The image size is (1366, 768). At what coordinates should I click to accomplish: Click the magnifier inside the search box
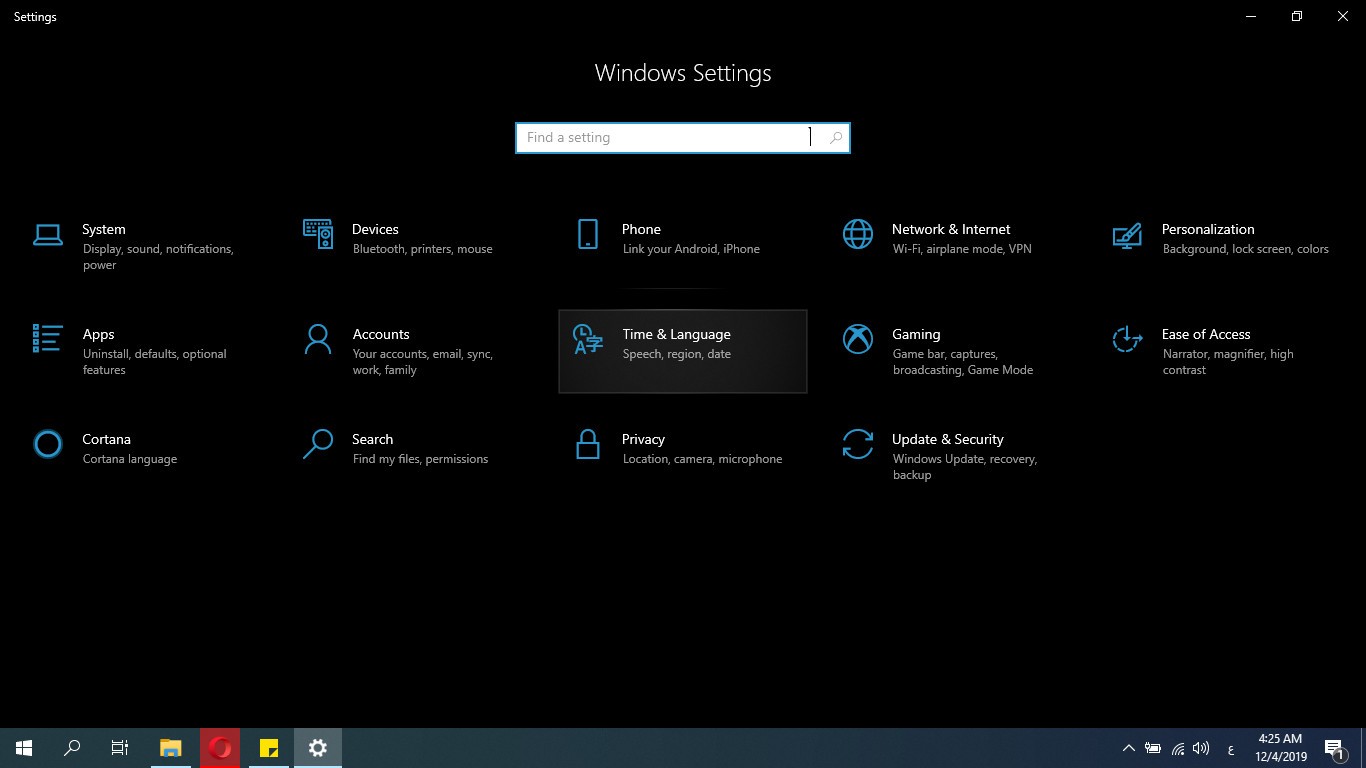click(836, 138)
